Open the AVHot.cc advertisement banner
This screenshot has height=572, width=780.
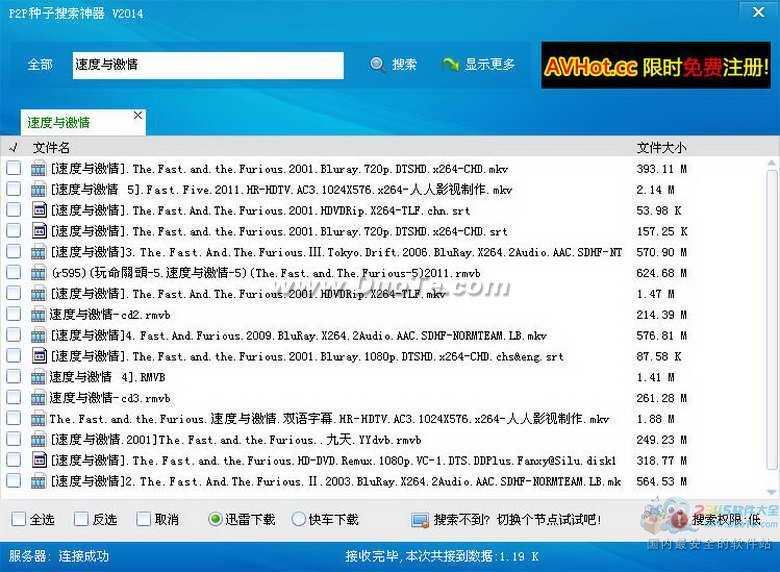click(656, 65)
